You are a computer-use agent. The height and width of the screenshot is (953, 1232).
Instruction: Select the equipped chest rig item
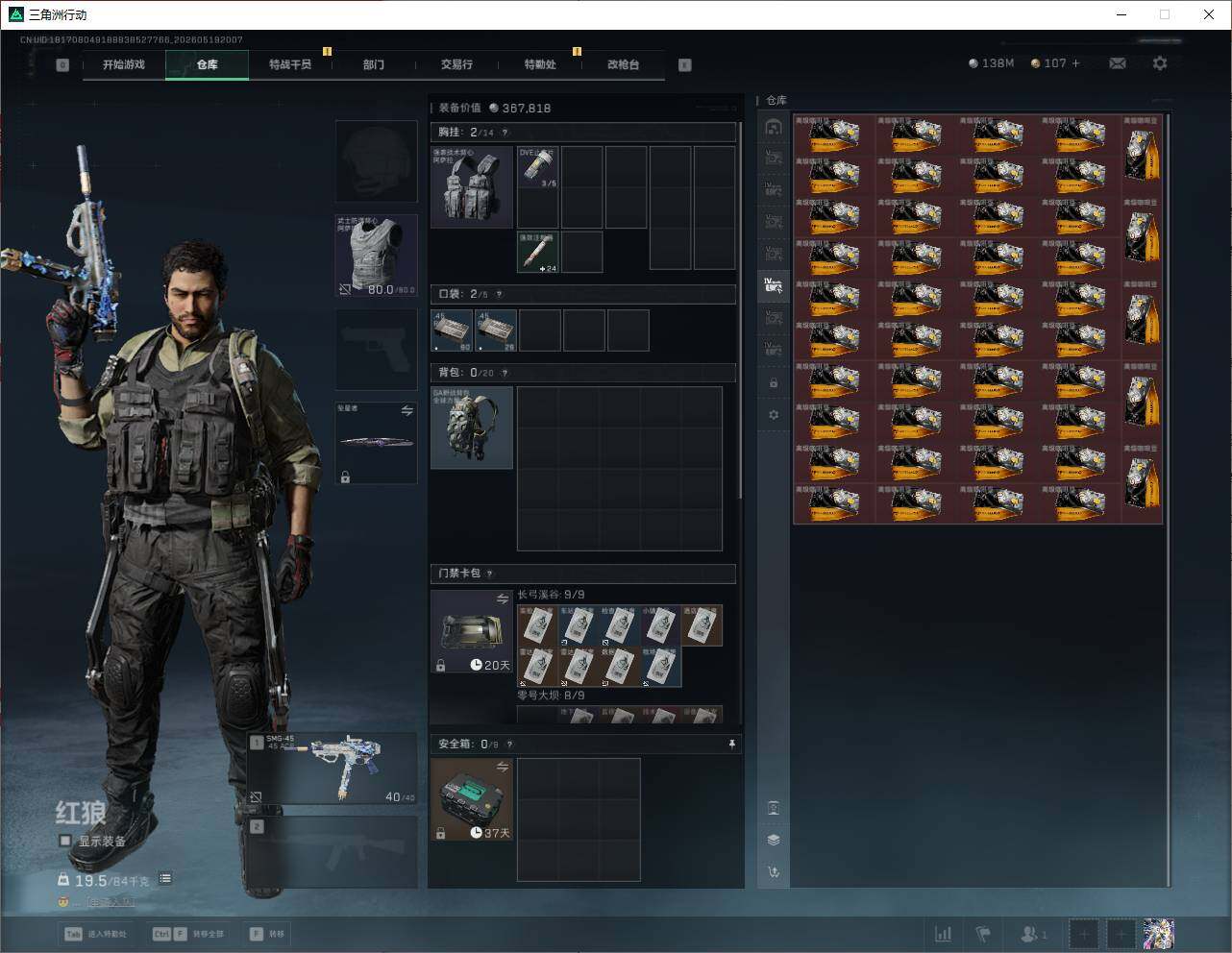pyautogui.click(x=472, y=186)
